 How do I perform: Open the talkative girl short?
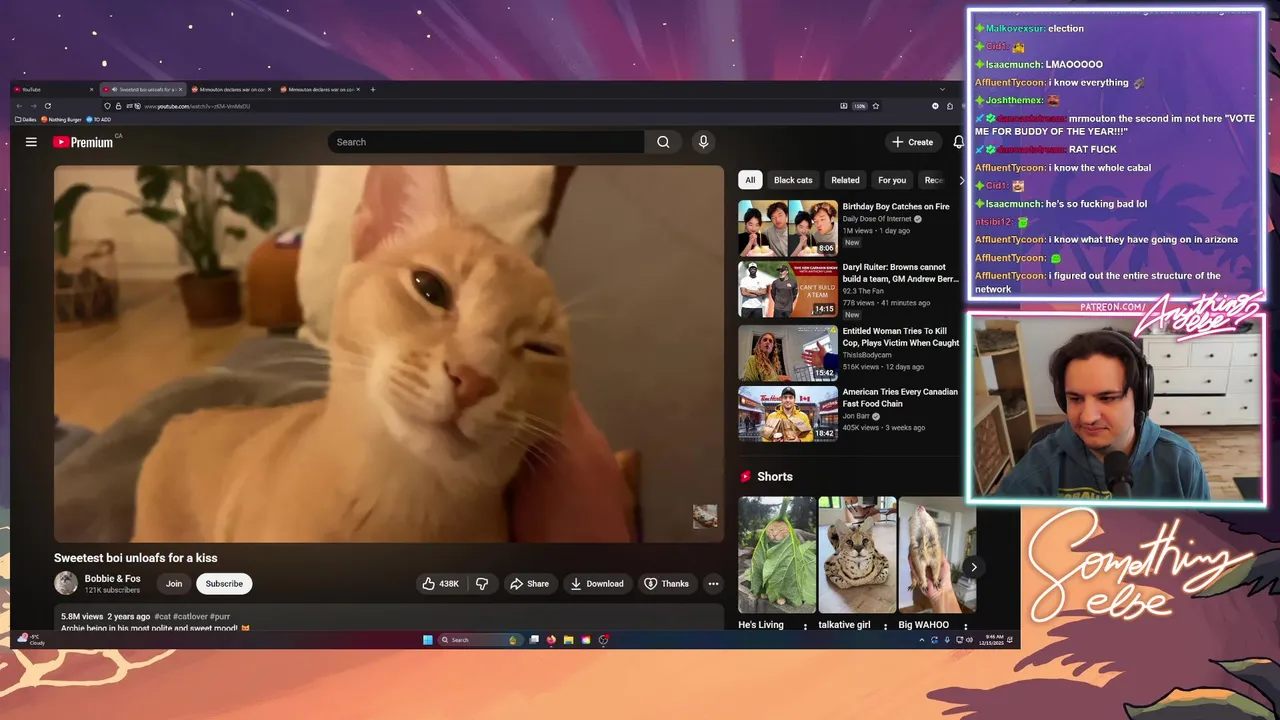click(x=857, y=555)
